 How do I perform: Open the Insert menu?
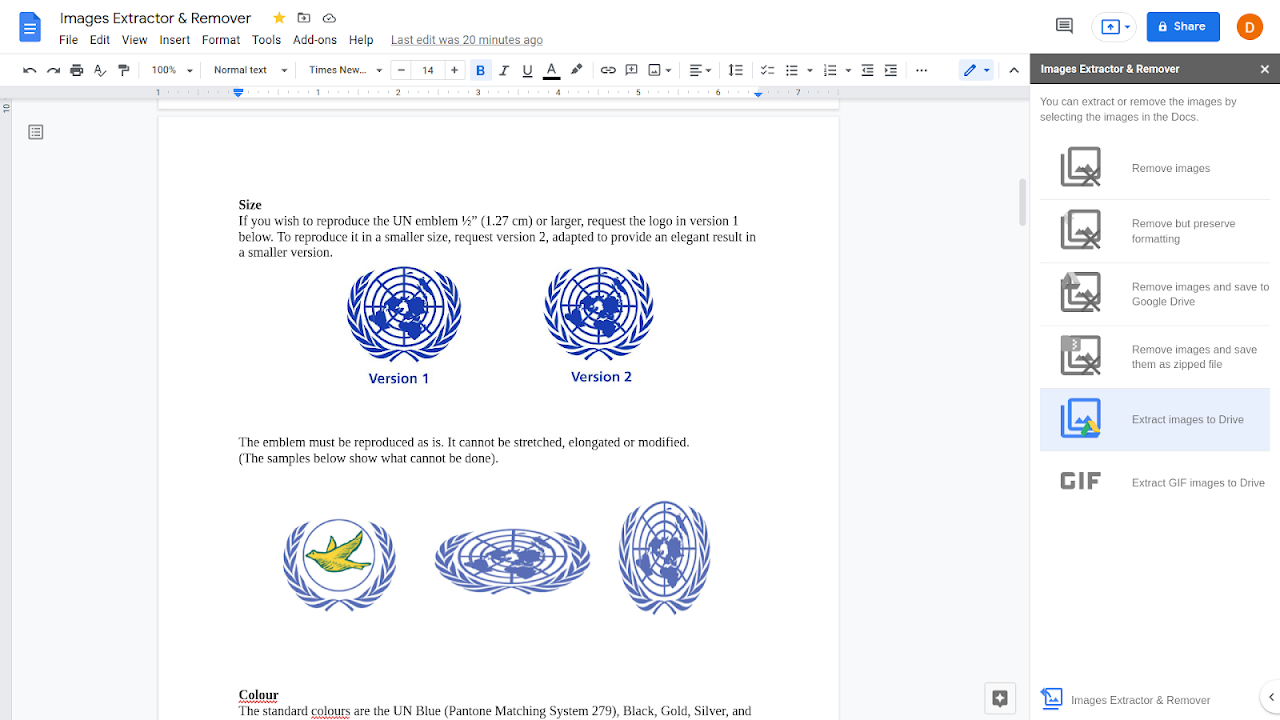click(174, 40)
